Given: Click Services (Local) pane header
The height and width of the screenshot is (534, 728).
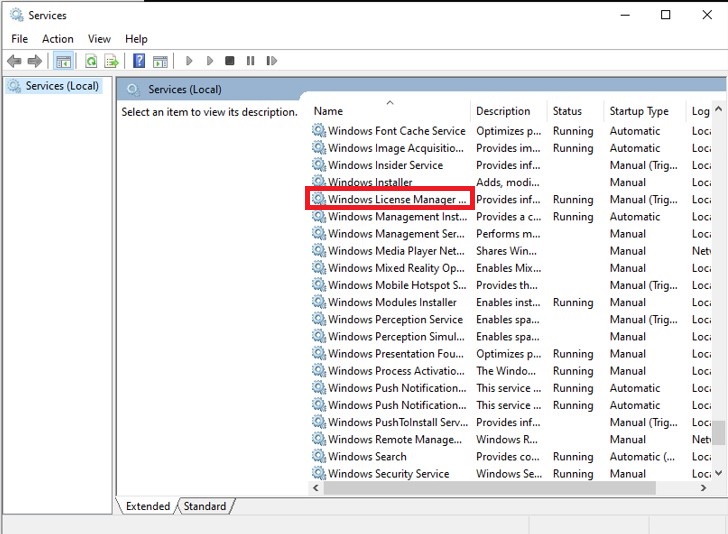Looking at the screenshot, I should click(x=185, y=90).
